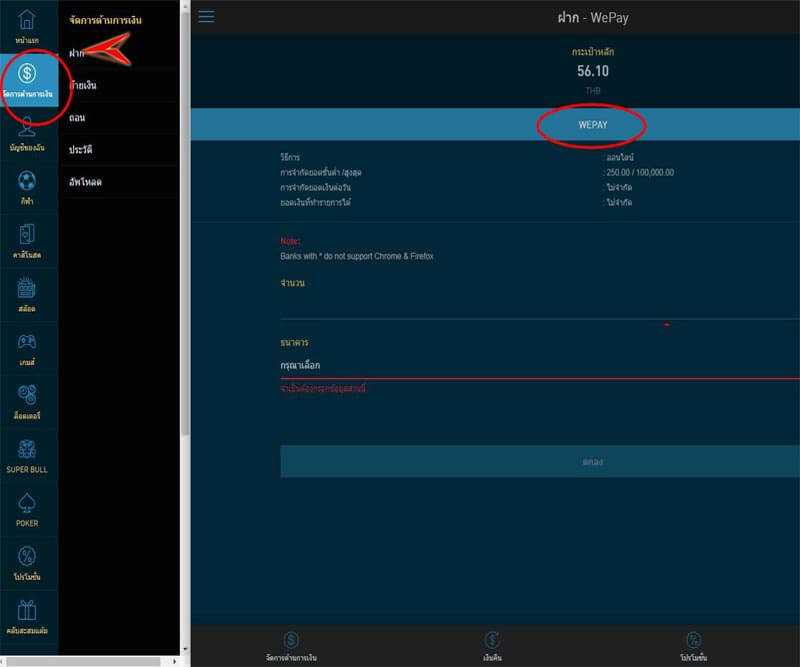This screenshot has height=667, width=800.
Task: Toggle the hamburger menu icon
Action: click(x=206, y=17)
